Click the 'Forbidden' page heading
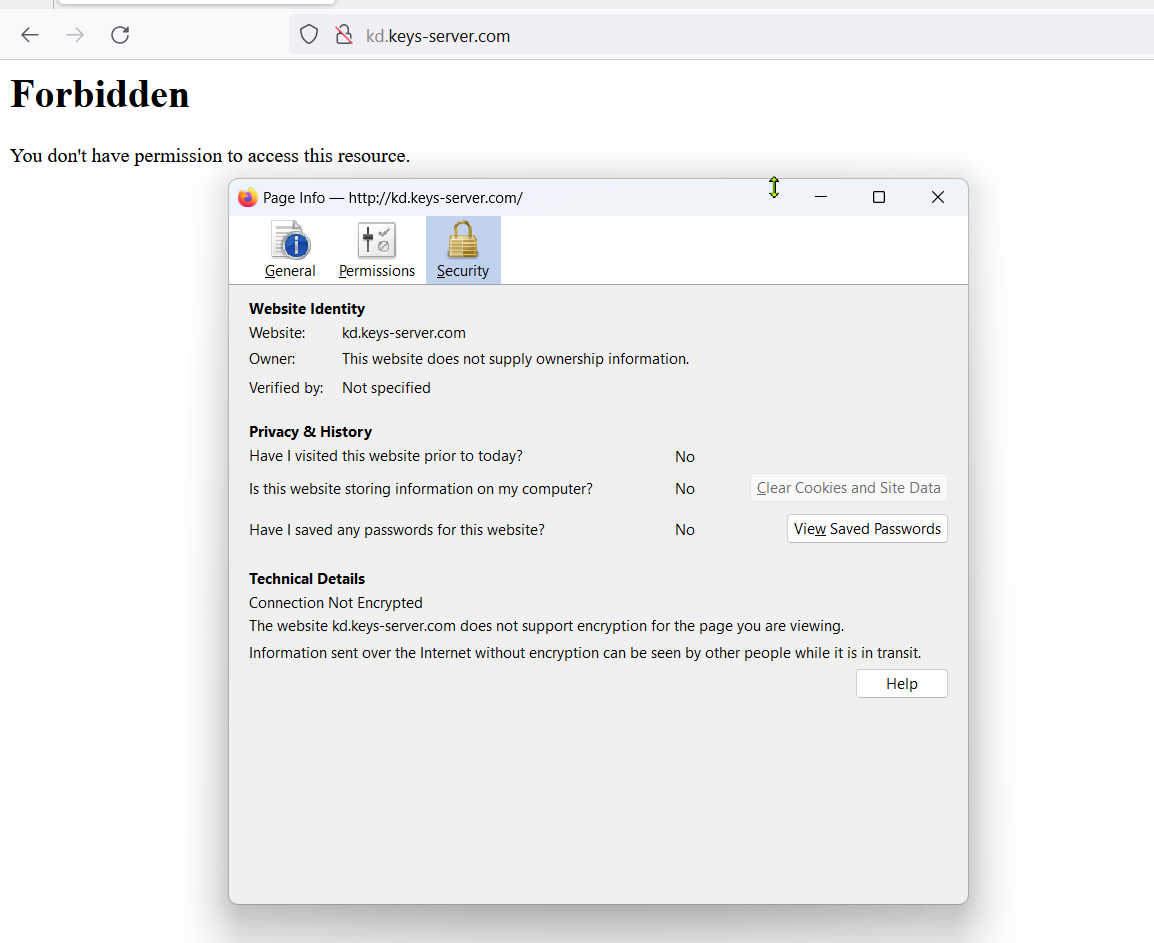The image size is (1154, 943). (99, 94)
